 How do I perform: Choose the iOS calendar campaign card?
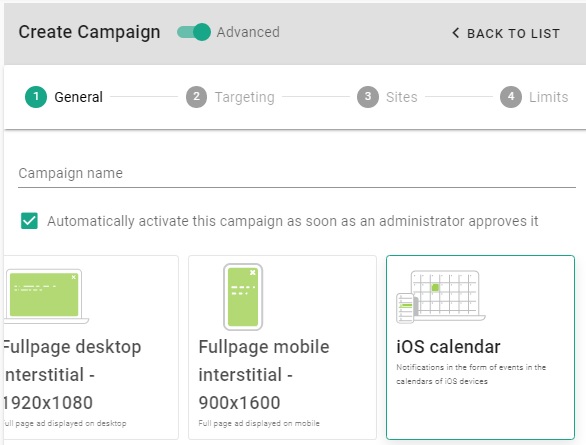pos(480,347)
